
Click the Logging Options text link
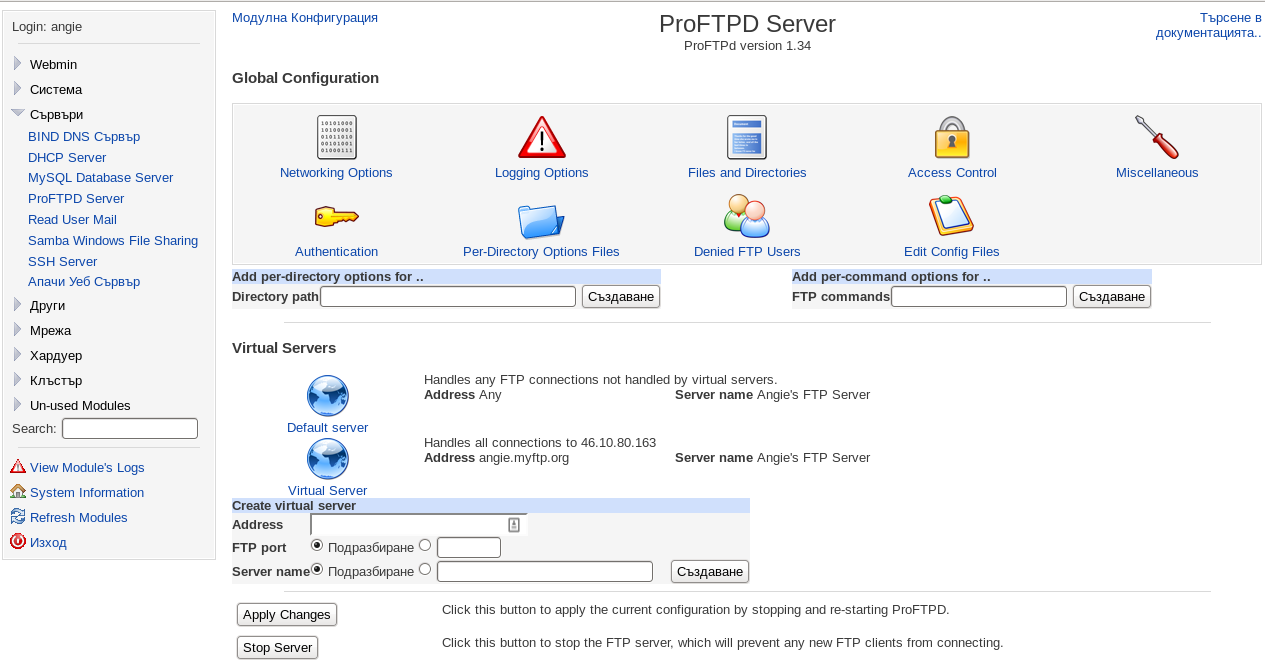(x=542, y=172)
